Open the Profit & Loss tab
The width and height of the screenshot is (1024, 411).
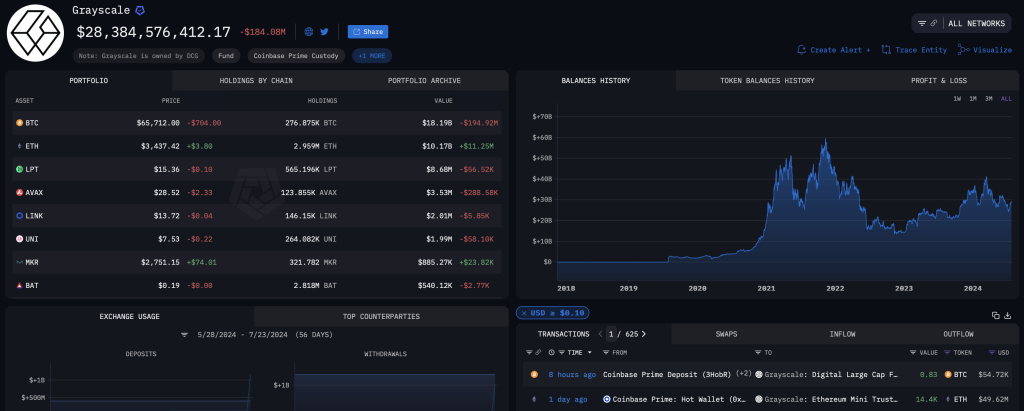click(x=939, y=80)
